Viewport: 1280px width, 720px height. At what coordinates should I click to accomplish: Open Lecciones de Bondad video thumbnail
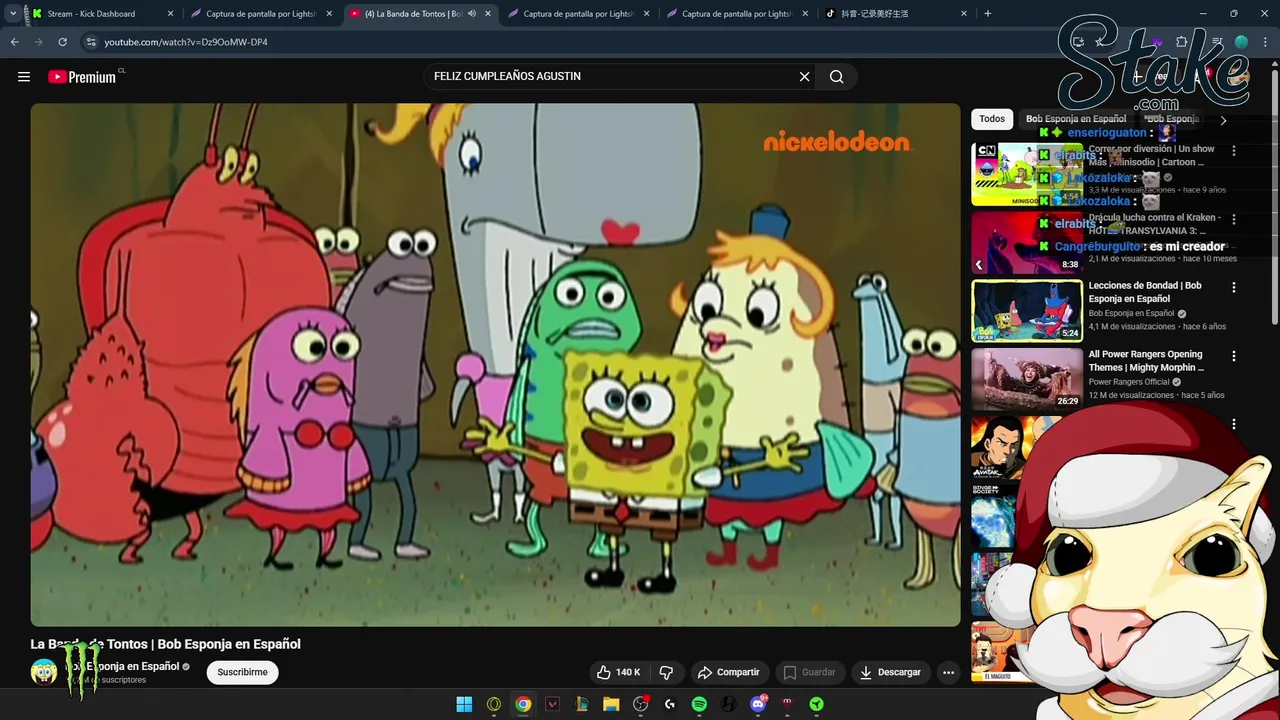1027,311
